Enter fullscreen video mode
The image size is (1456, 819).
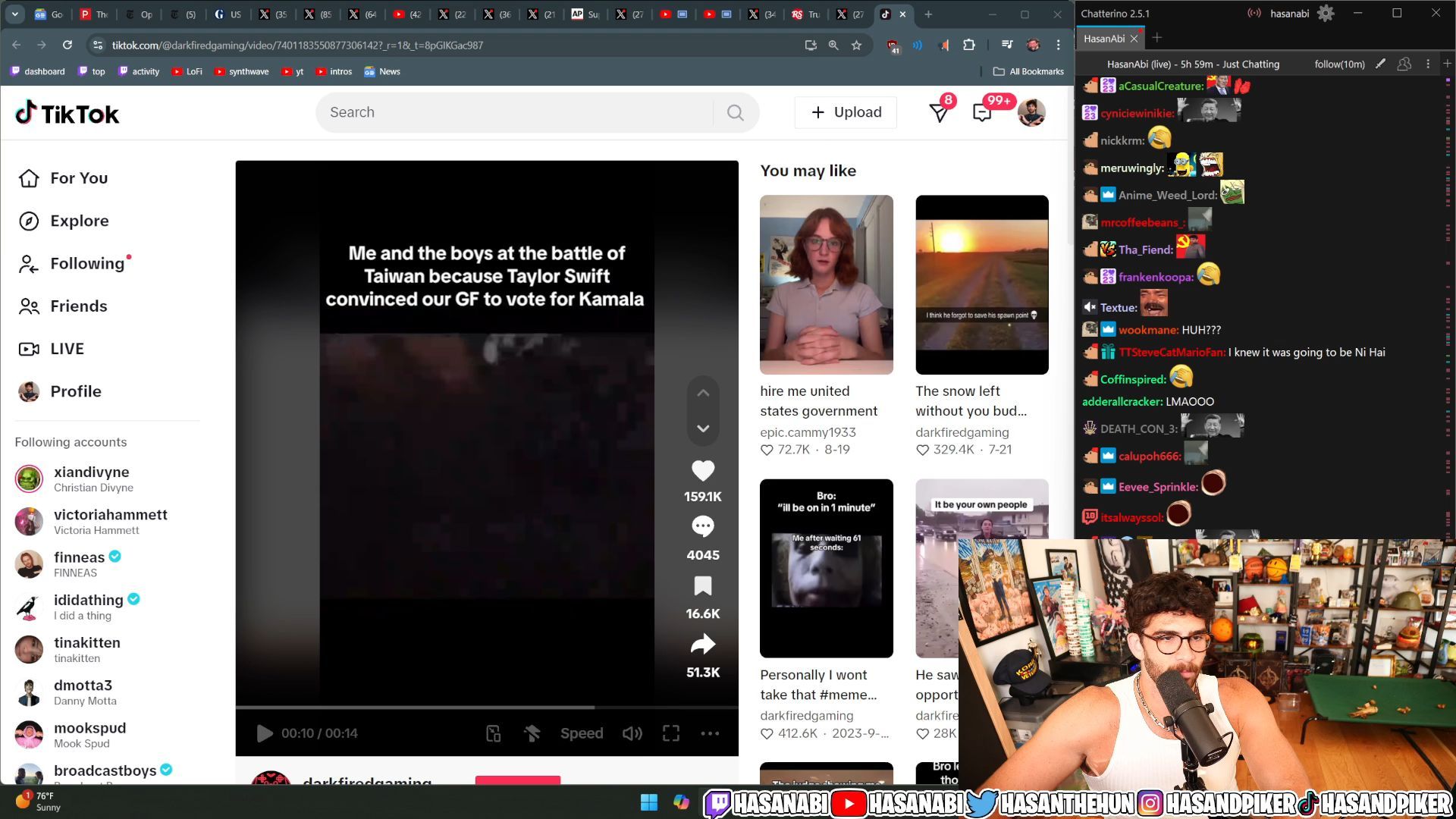pyautogui.click(x=670, y=733)
